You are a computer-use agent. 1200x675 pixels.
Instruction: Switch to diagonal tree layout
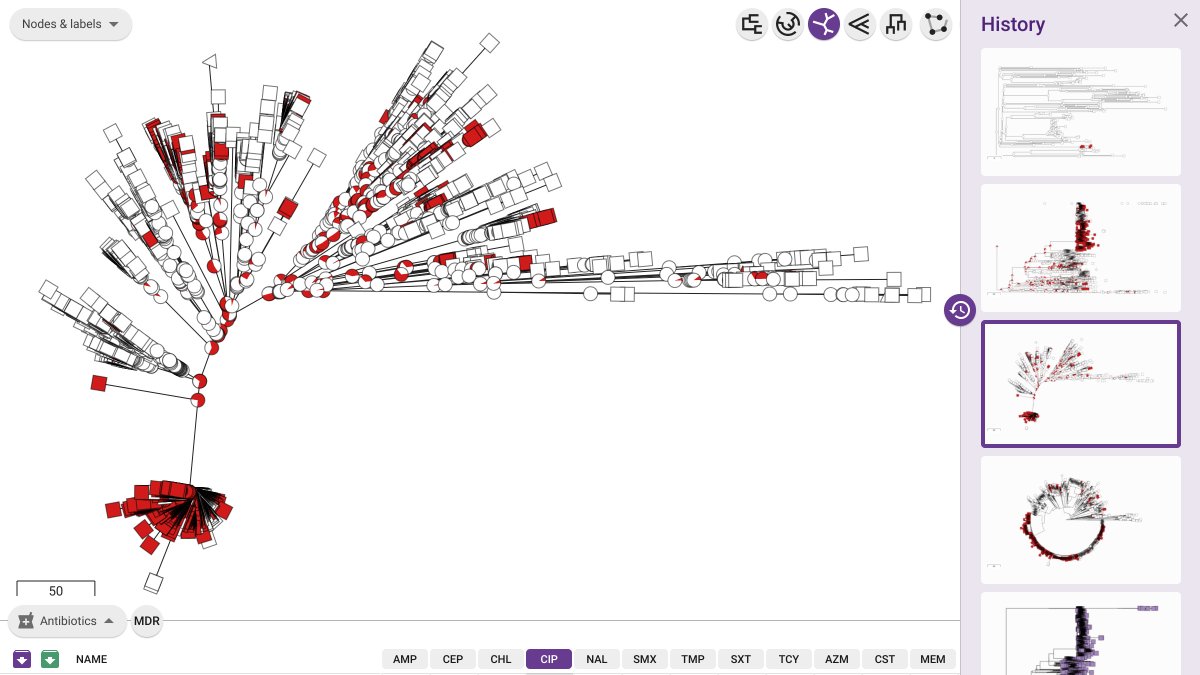(x=860, y=24)
